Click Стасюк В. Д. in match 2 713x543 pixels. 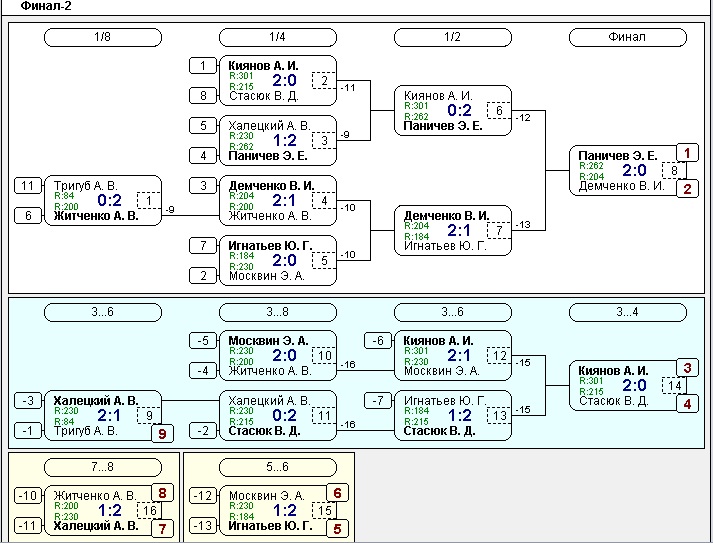point(264,96)
